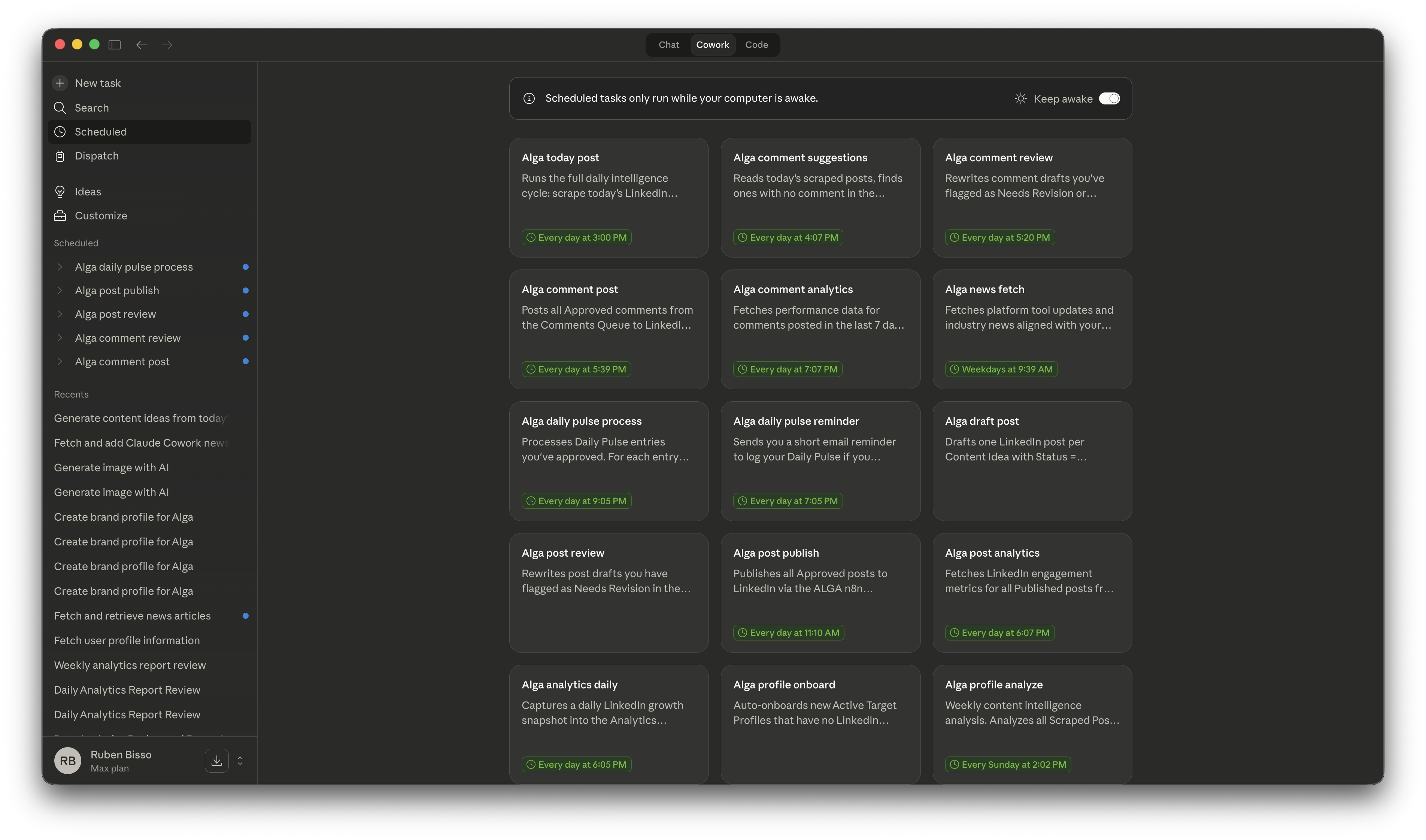Viewport: 1426px width, 840px height.
Task: Open the Scheduled clock item
Action: [149, 132]
